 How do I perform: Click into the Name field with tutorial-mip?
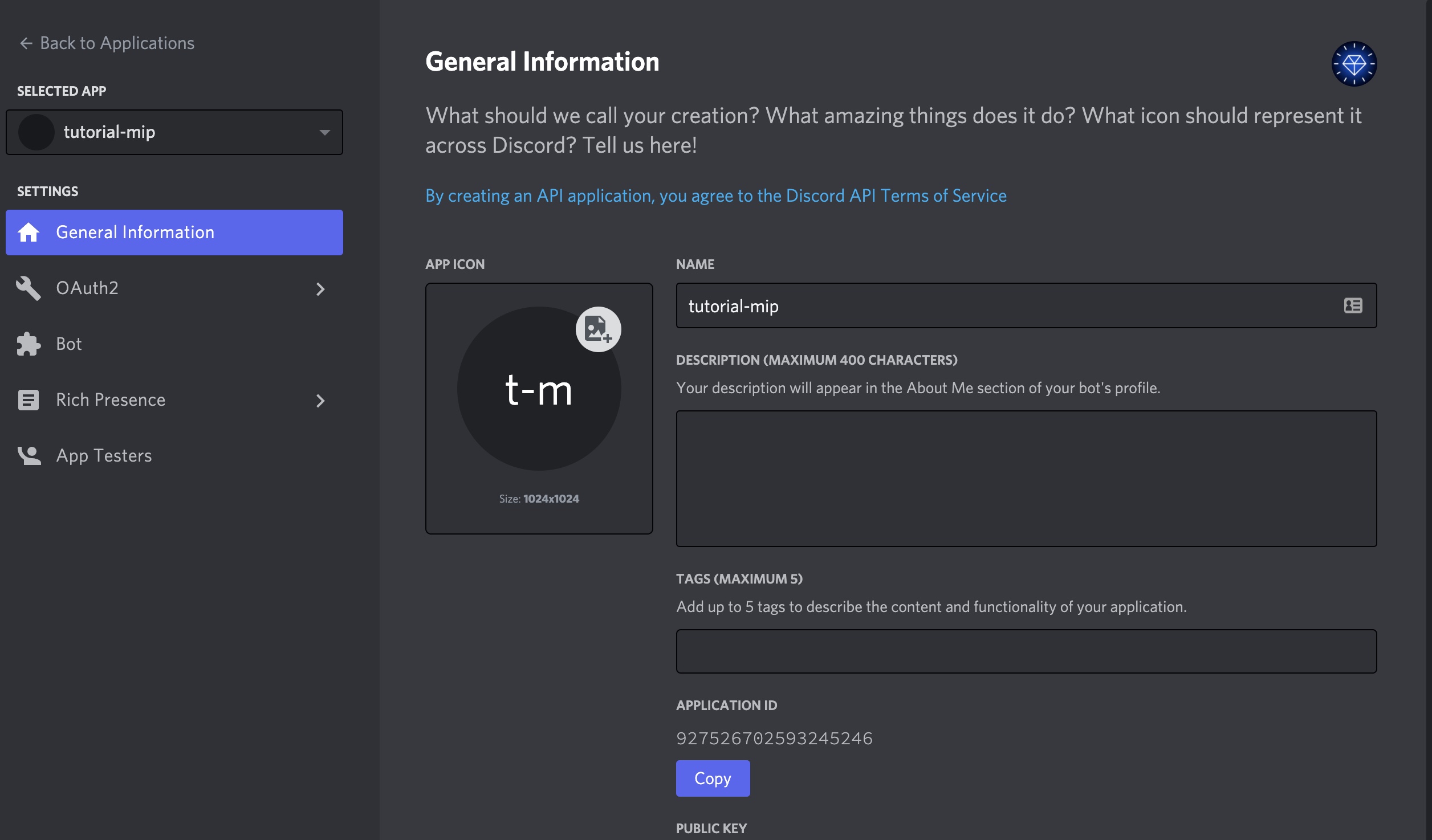tap(1026, 305)
